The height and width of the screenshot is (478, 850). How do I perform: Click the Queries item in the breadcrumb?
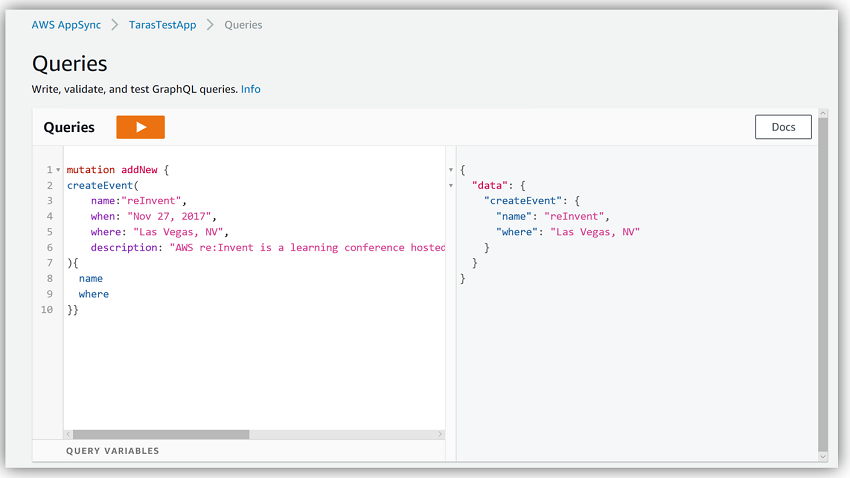tap(243, 25)
